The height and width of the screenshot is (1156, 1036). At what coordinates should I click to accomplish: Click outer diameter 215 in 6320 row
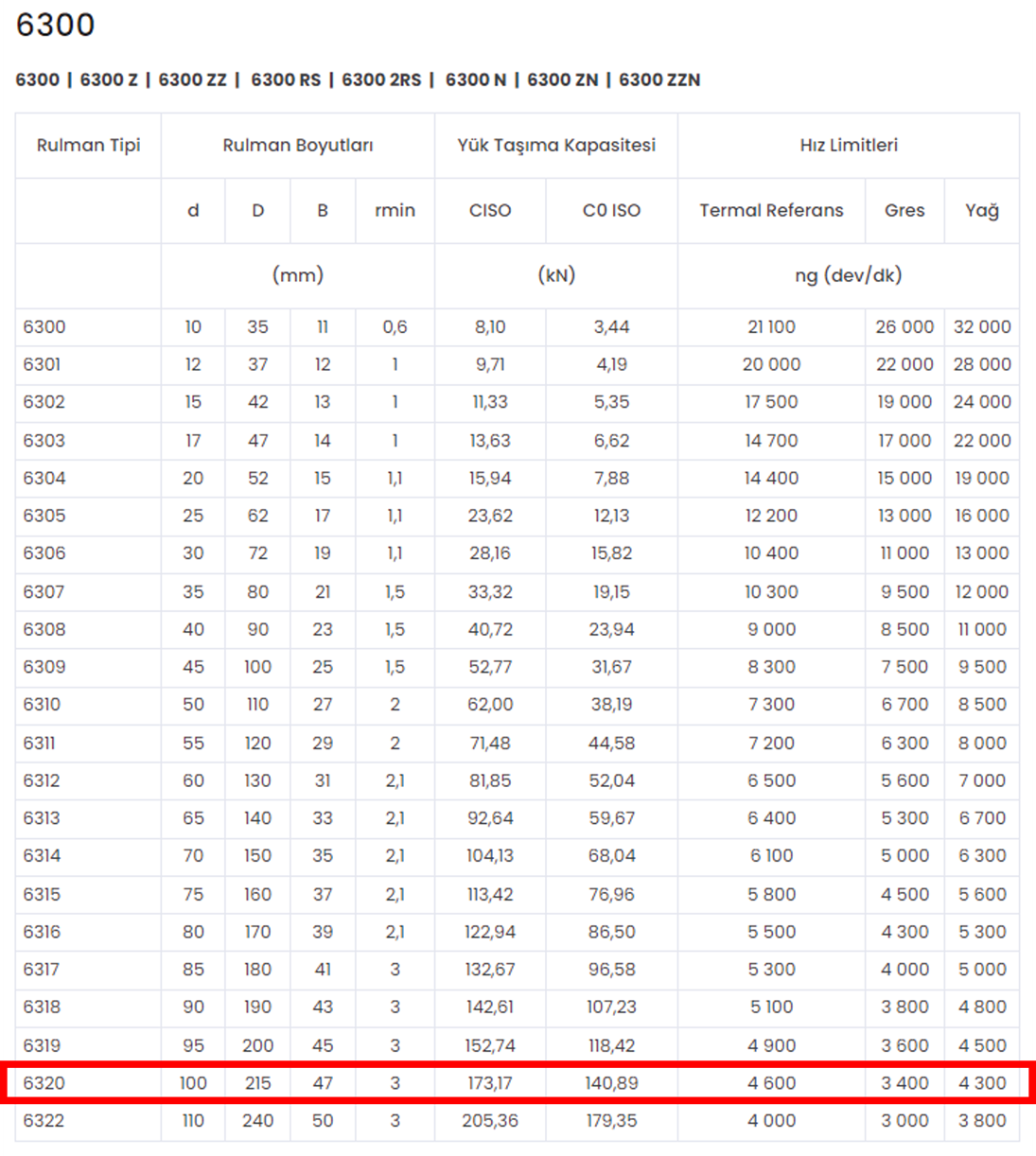[x=257, y=1083]
